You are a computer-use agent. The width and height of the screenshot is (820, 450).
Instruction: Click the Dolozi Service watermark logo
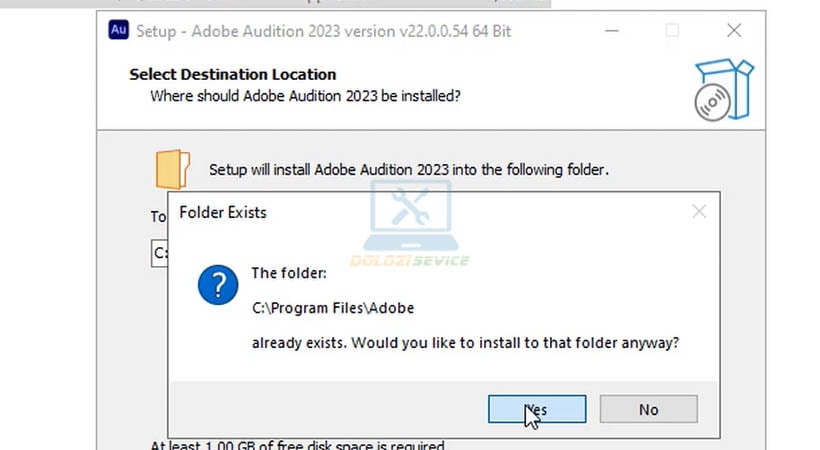tap(414, 225)
